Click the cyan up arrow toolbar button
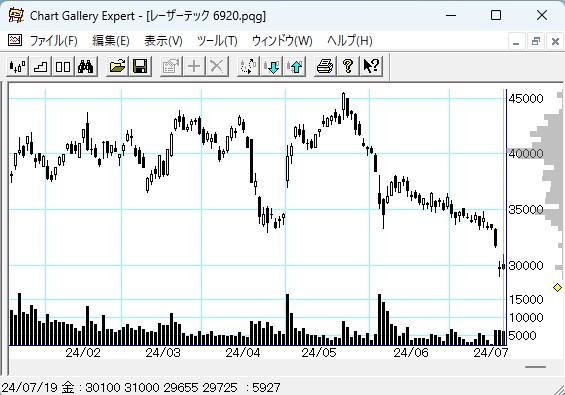This screenshot has width=565, height=395. coord(295,66)
